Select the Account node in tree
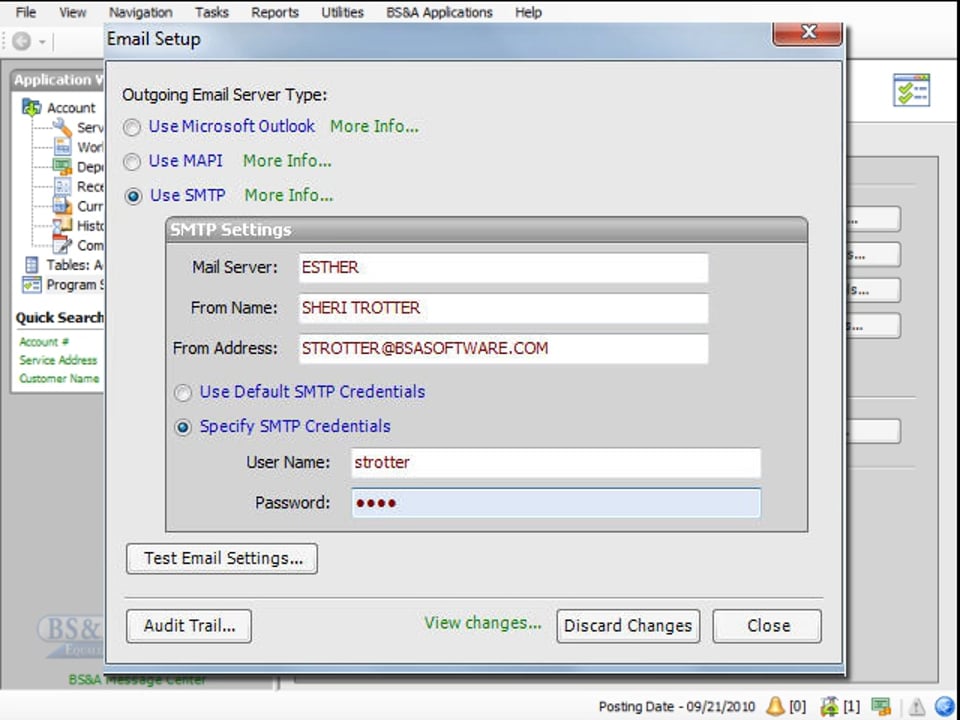Screen dimensions: 960x720 pyautogui.click(x=71, y=108)
